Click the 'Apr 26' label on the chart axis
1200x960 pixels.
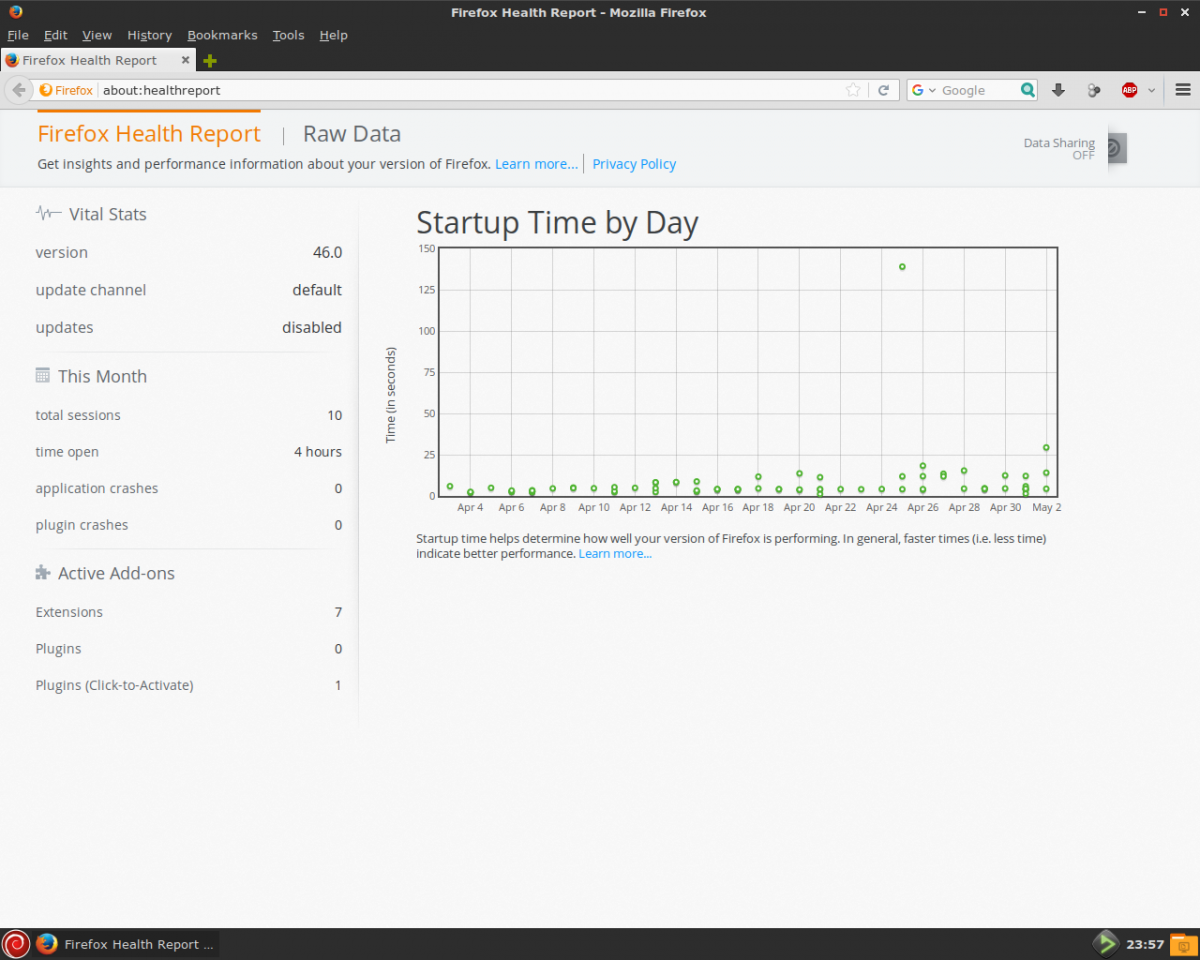[923, 507]
